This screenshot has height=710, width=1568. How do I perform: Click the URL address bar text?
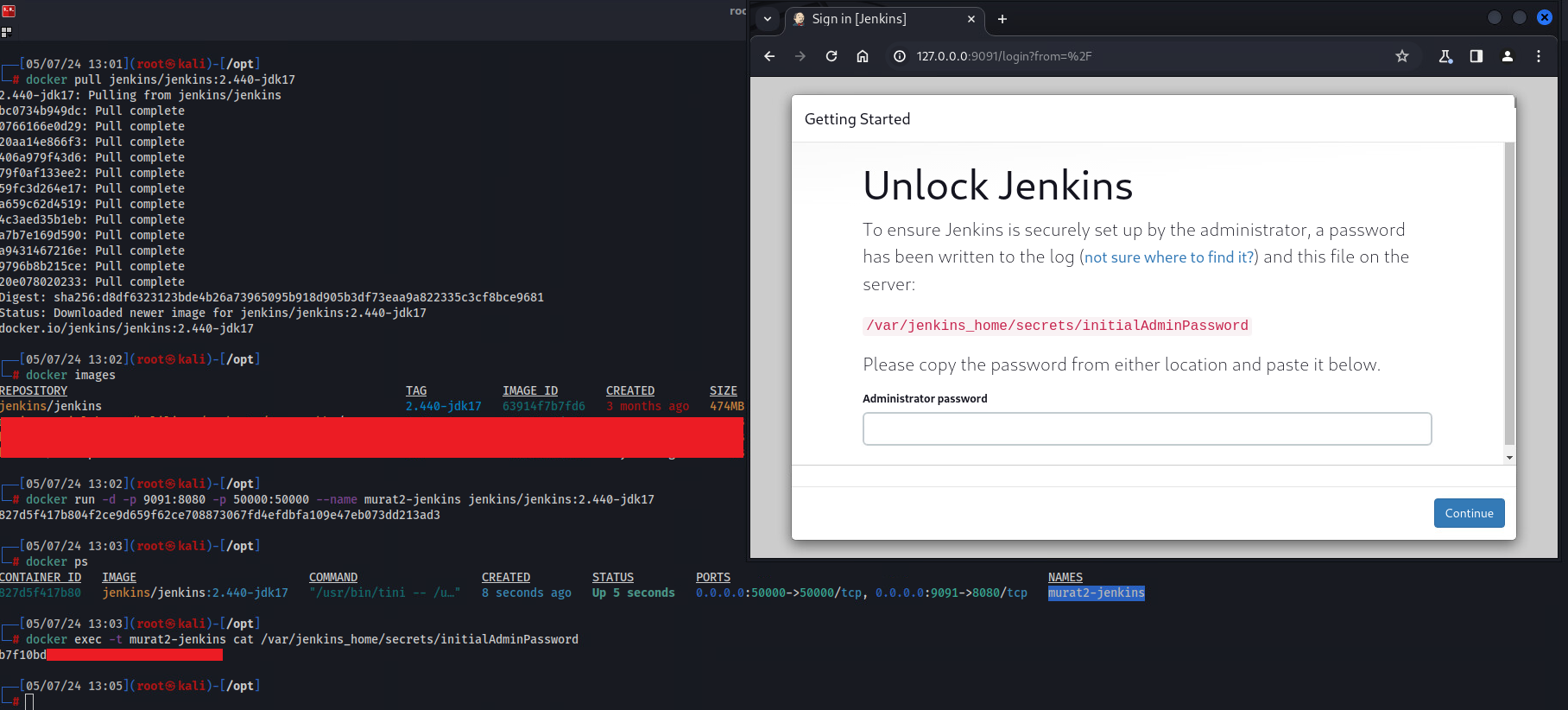[x=1004, y=56]
